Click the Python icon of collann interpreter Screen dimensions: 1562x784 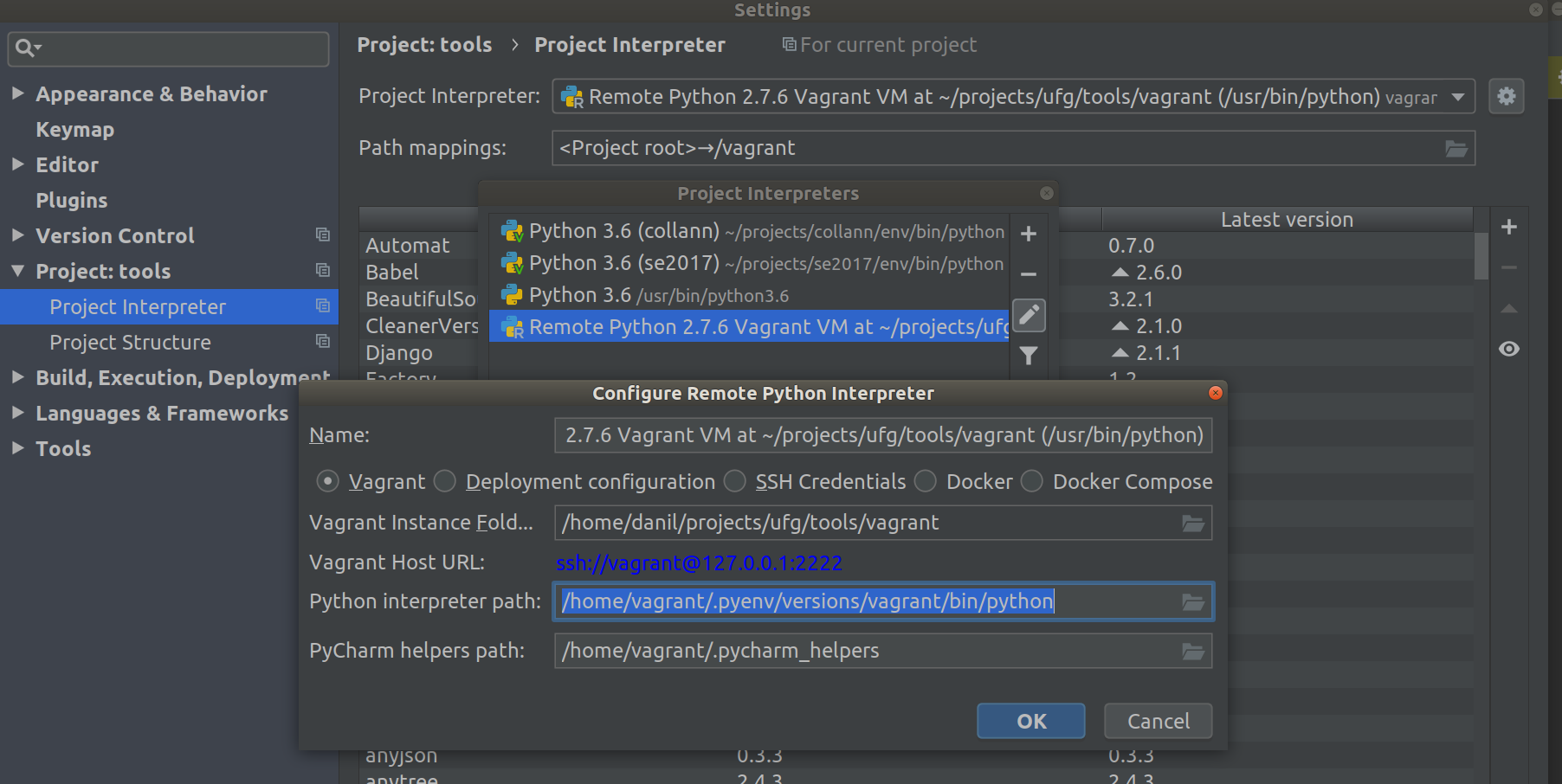point(512,231)
